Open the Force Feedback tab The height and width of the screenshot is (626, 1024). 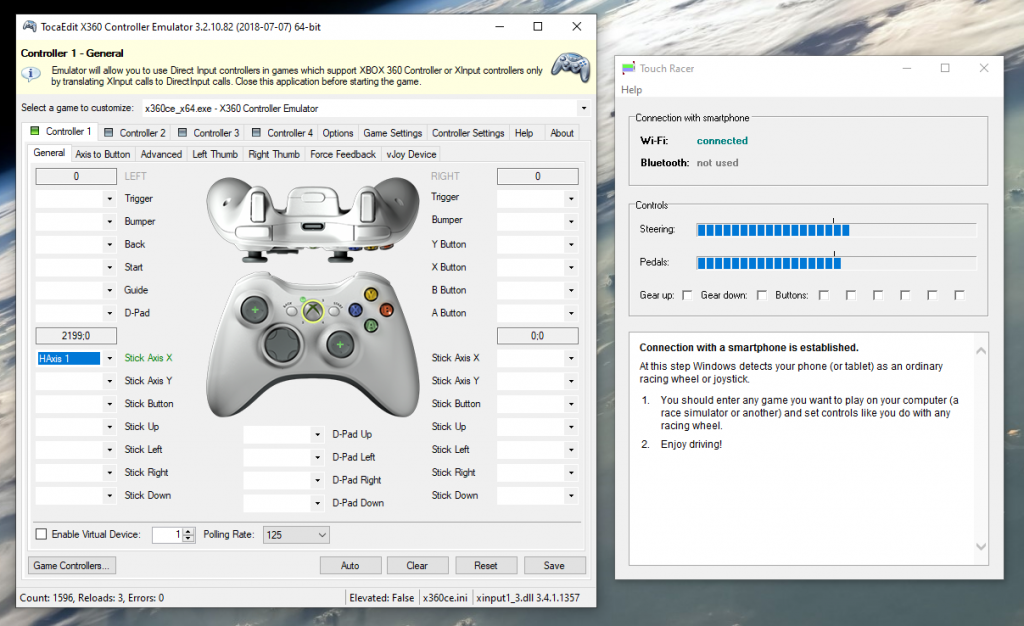click(343, 154)
